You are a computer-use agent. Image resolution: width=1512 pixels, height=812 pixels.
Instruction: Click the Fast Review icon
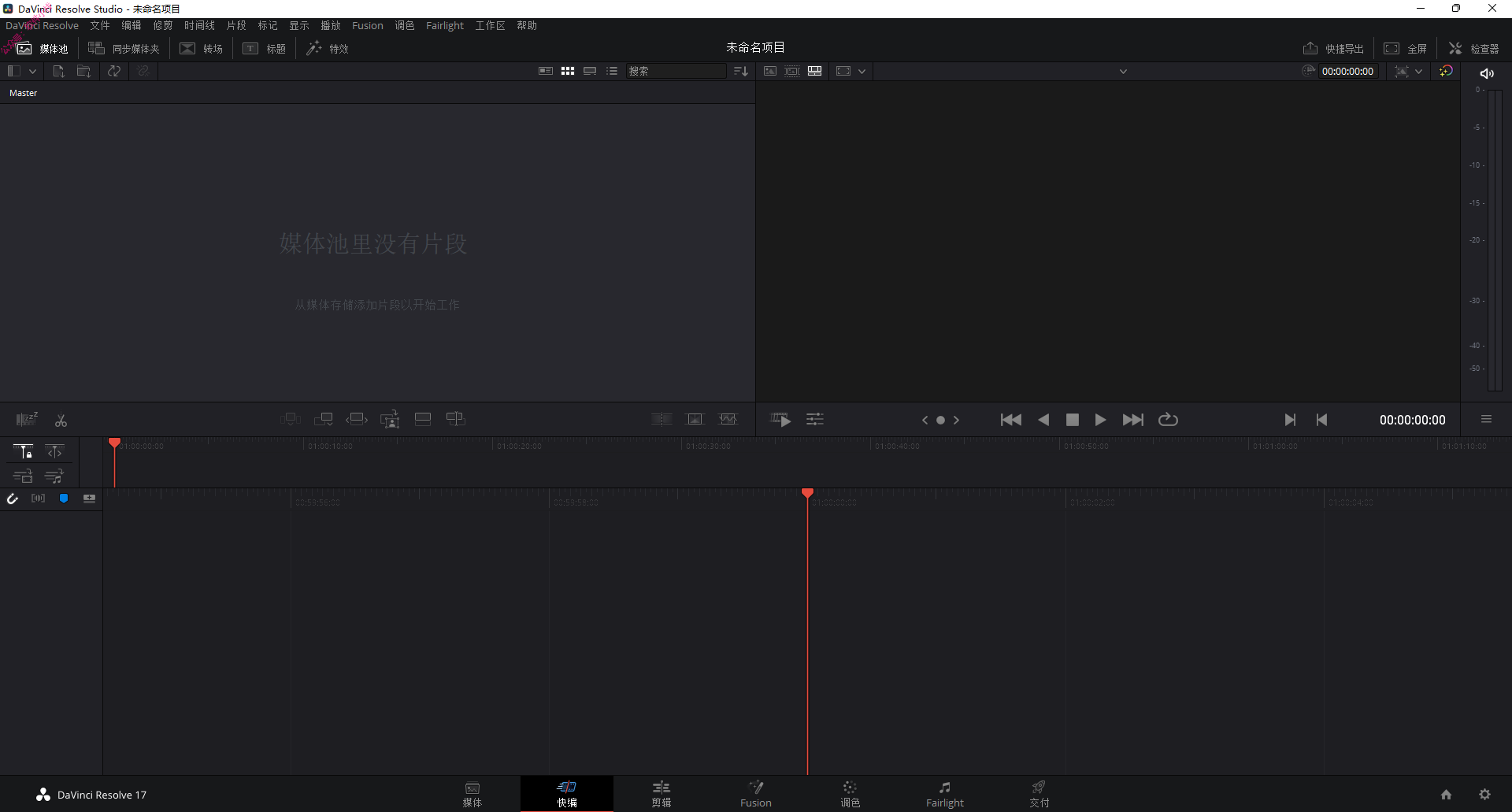click(780, 420)
